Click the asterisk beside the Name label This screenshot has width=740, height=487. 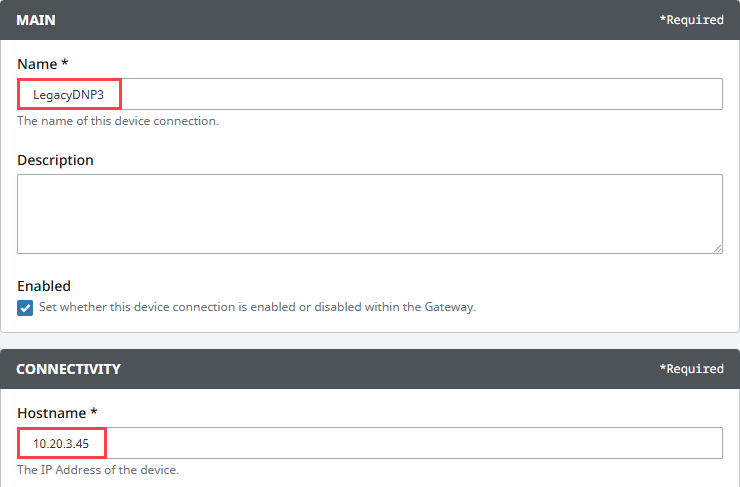(x=65, y=63)
